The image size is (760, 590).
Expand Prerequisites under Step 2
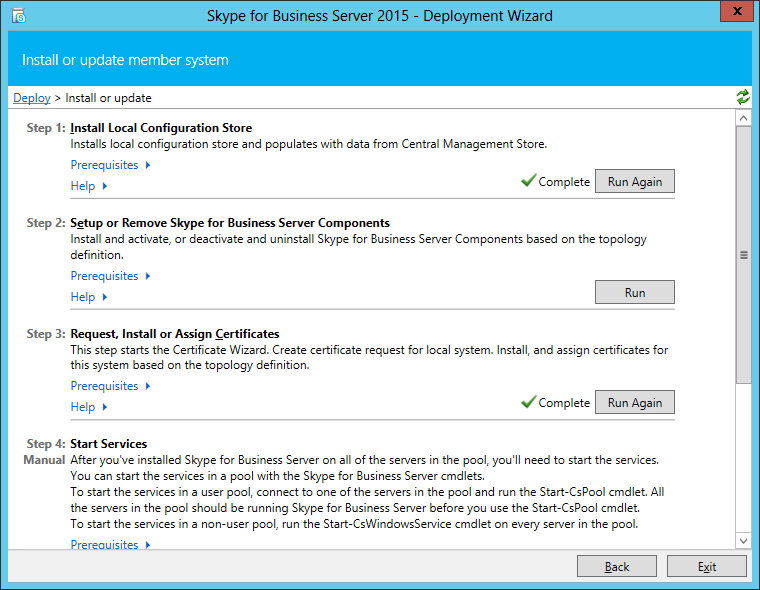[x=111, y=276]
